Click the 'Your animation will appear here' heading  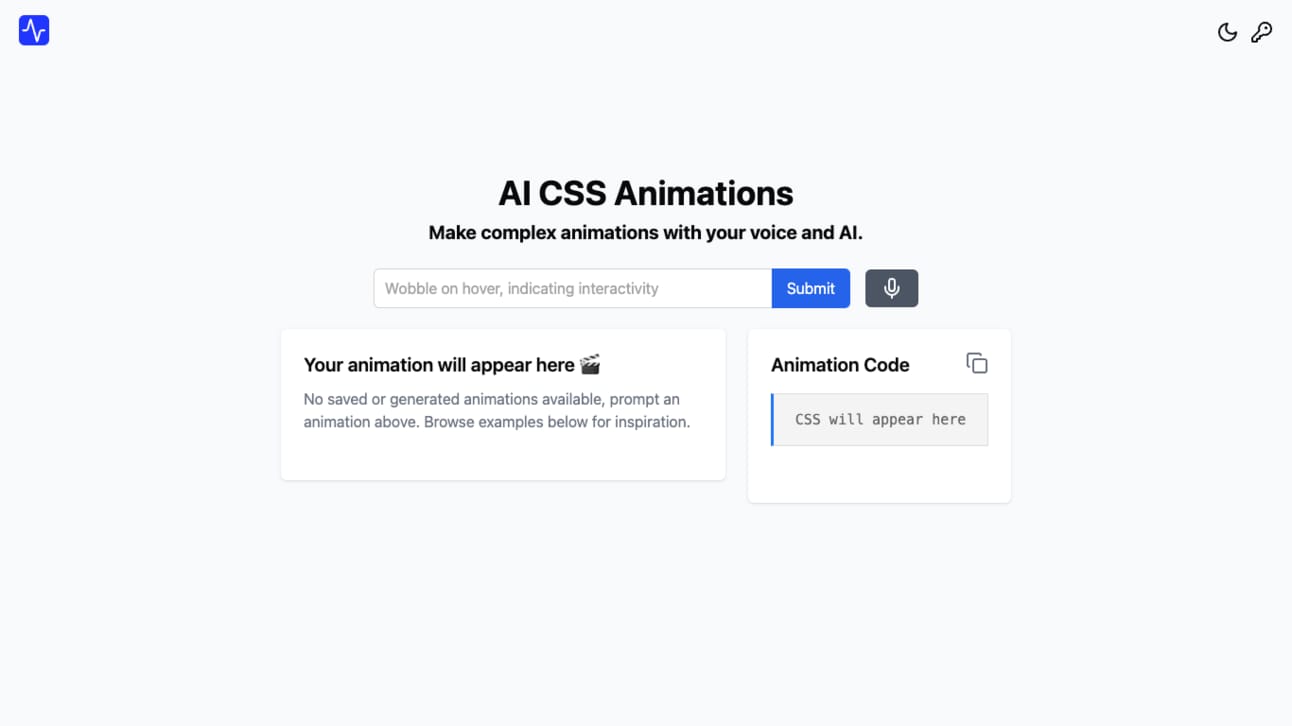[439, 365]
